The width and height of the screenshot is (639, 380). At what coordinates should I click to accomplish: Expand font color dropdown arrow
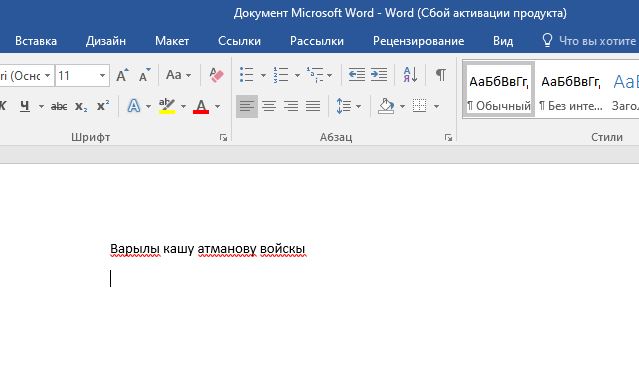click(218, 107)
